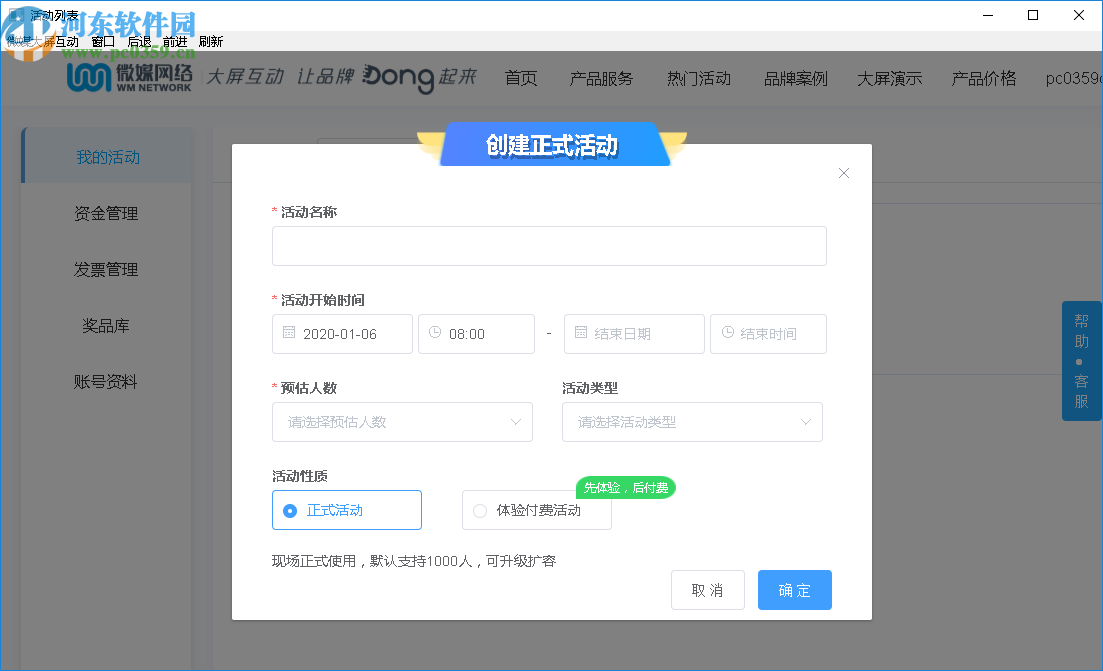
Task: Cancel the dialog via the 取消 button
Action: pyautogui.click(x=707, y=590)
